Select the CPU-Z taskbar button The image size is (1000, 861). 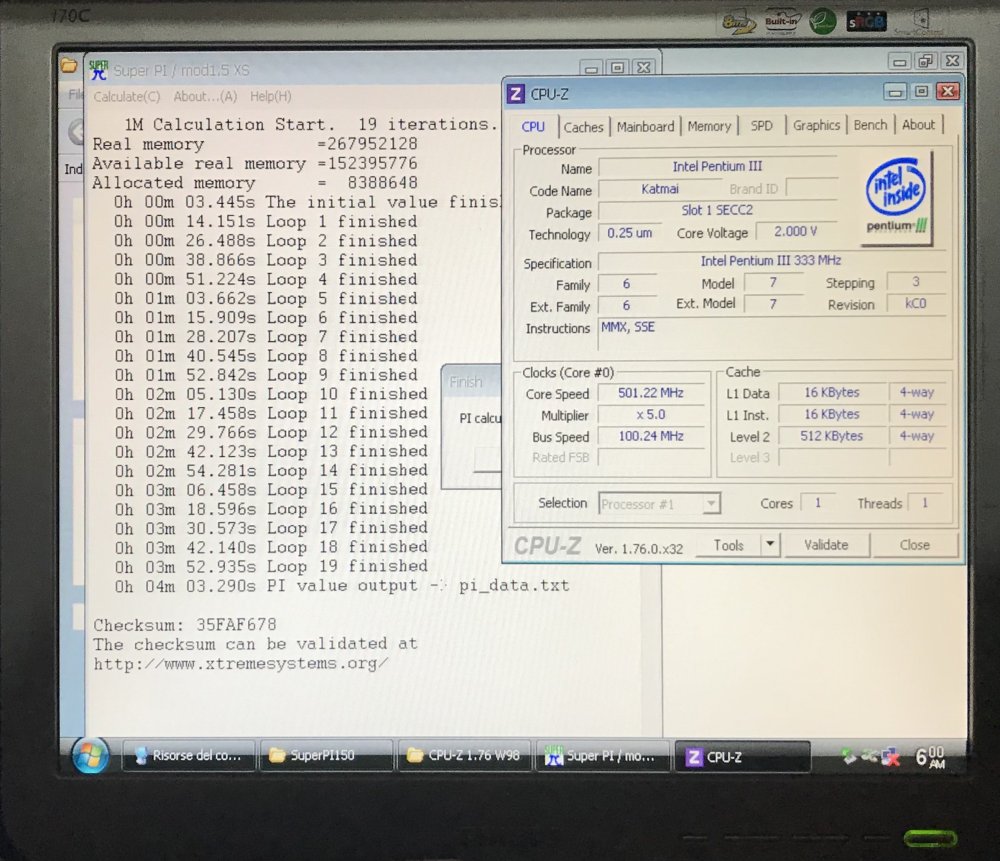(744, 756)
